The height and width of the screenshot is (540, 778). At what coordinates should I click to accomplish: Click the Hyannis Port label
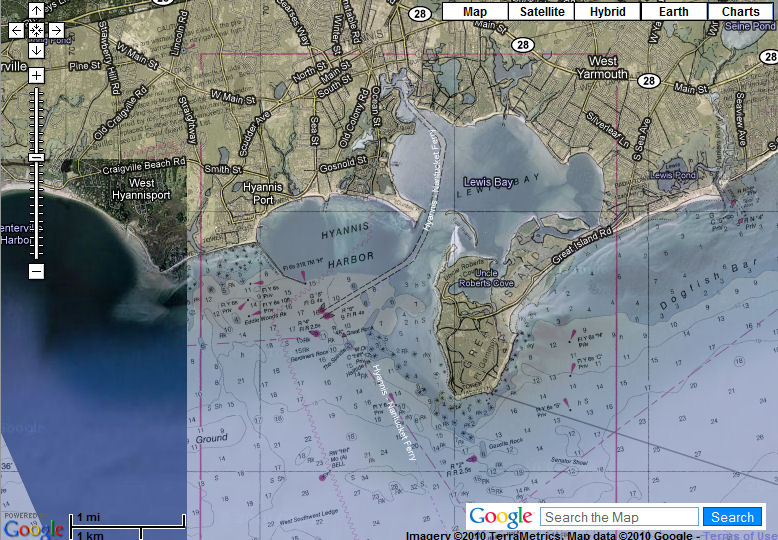click(262, 194)
